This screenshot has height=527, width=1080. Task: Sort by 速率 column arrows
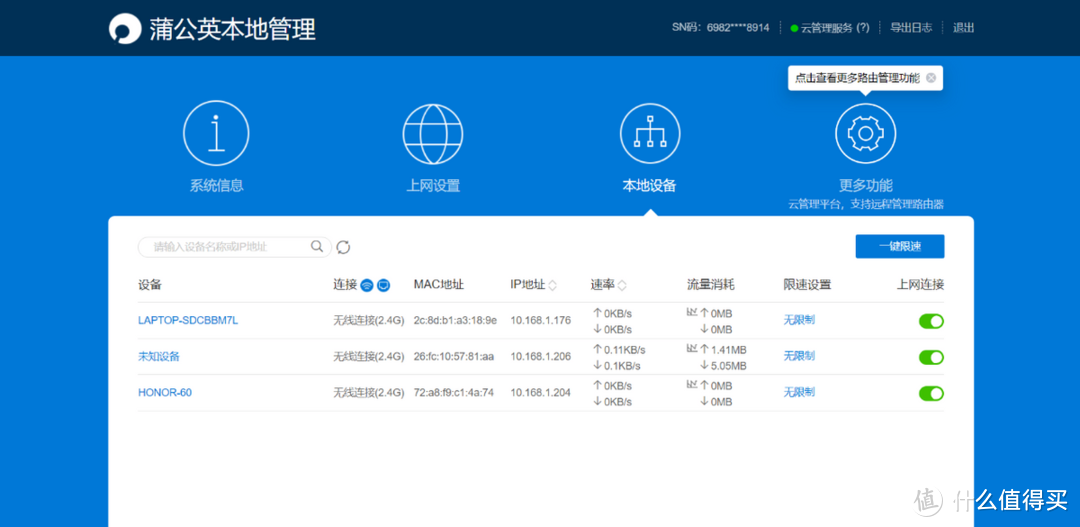[622, 285]
